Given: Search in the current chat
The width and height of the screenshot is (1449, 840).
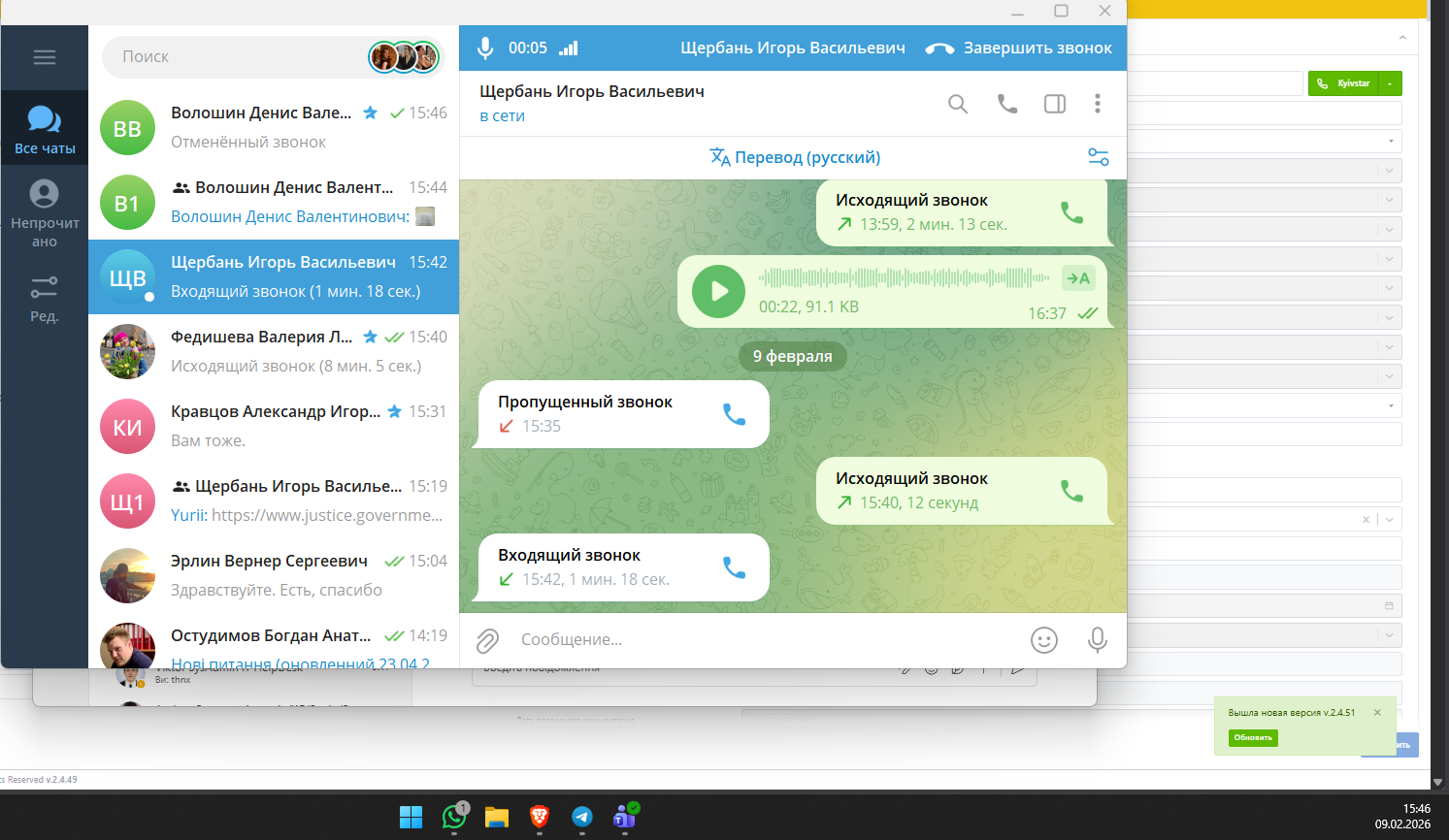Looking at the screenshot, I should click(958, 104).
